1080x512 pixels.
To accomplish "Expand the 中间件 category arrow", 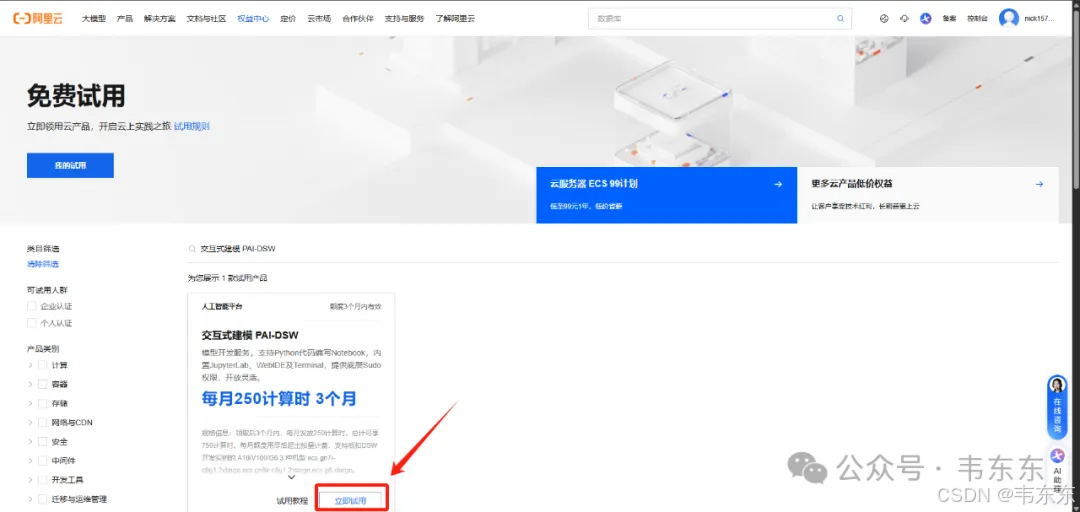I will pos(30,460).
